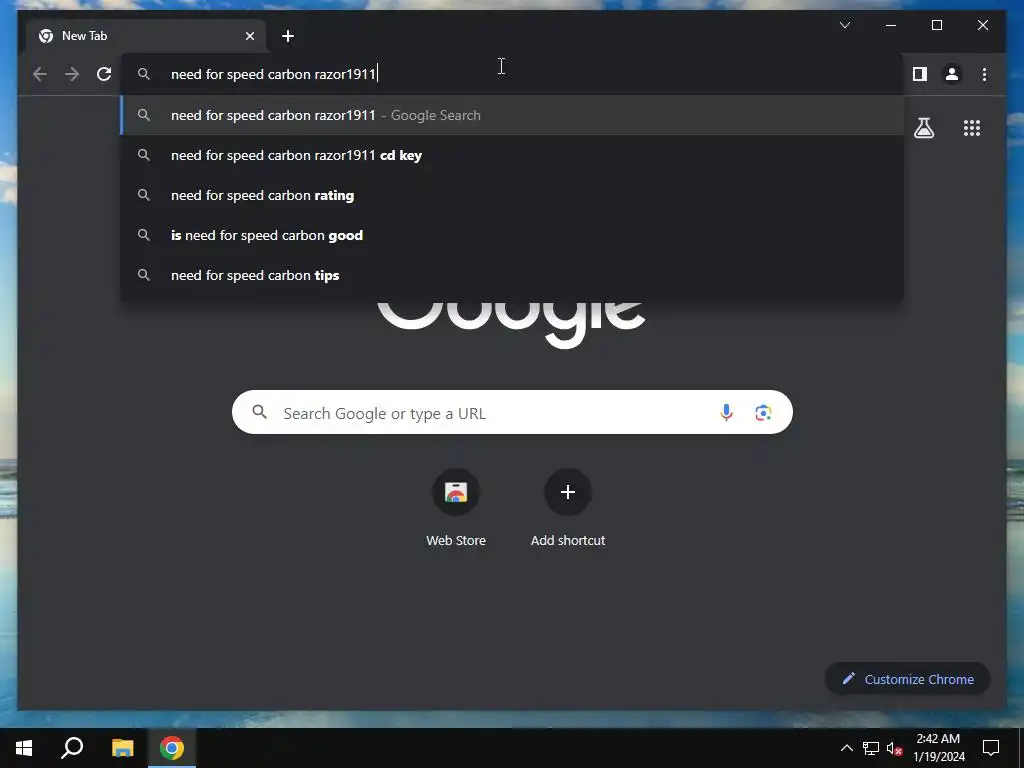The height and width of the screenshot is (768, 1024).
Task: Open a new tab with plus icon
Action: [x=288, y=36]
